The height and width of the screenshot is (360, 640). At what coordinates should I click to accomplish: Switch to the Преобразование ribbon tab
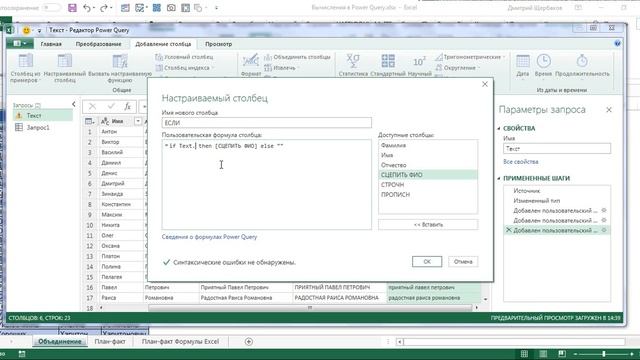tap(98, 44)
